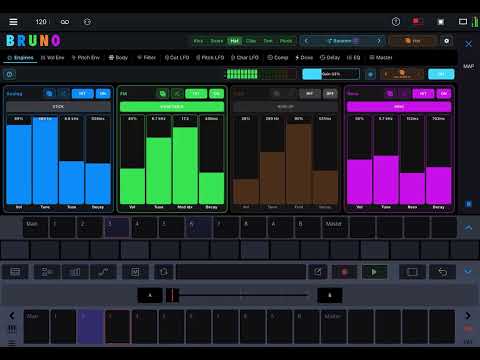Go to the next preset with right chevron
The width and height of the screenshot is (480, 360).
(379, 41)
